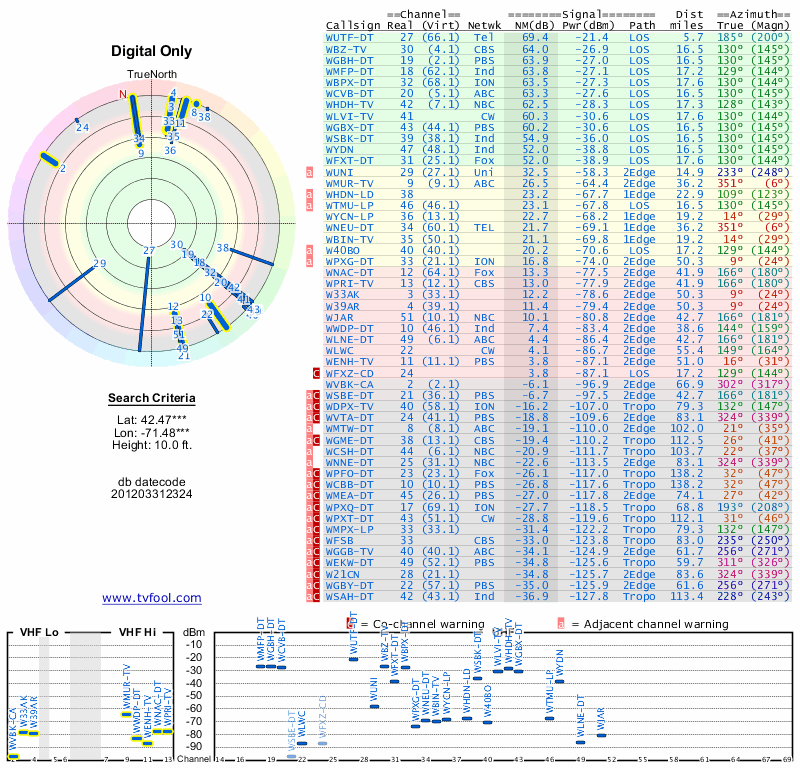Click WFXT-DT callsign in the table
The image size is (800, 768).
click(x=349, y=160)
